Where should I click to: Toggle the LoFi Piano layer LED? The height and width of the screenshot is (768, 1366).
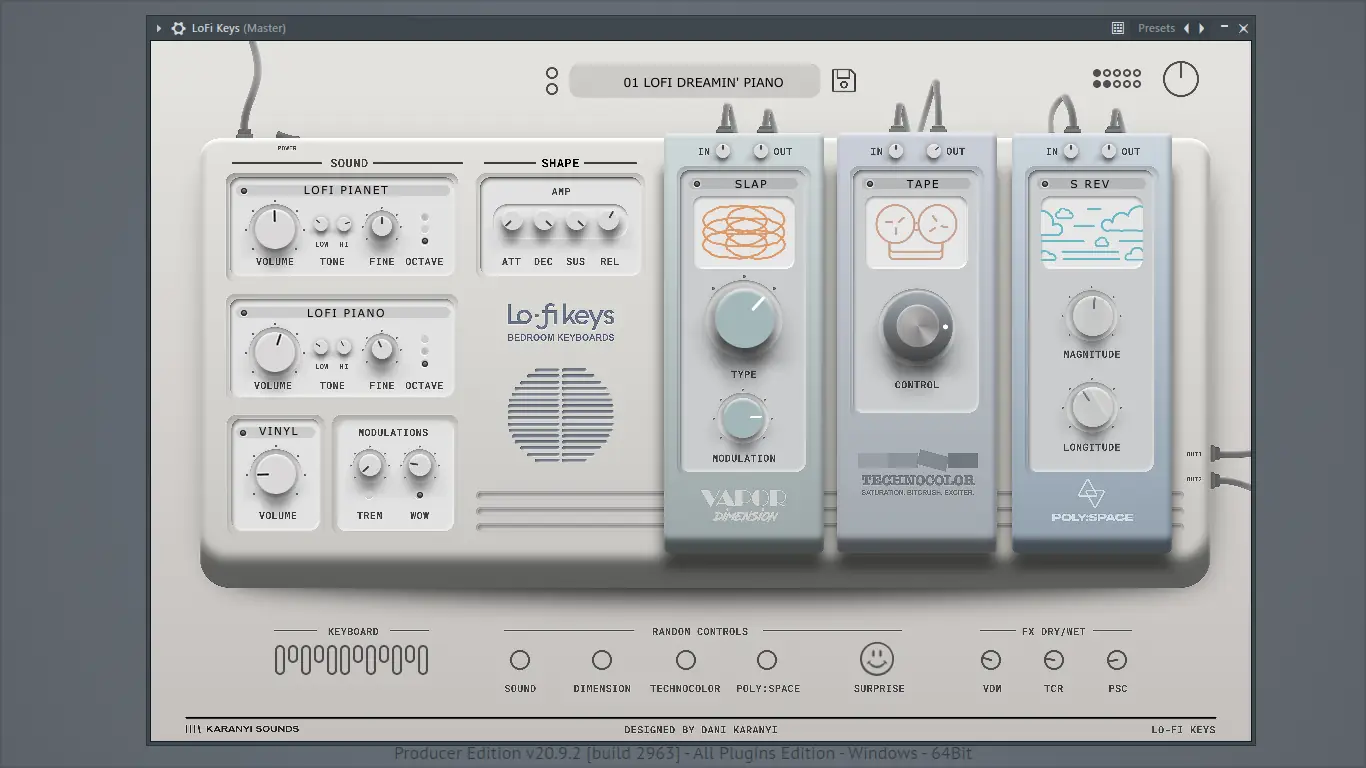pyautogui.click(x=244, y=314)
